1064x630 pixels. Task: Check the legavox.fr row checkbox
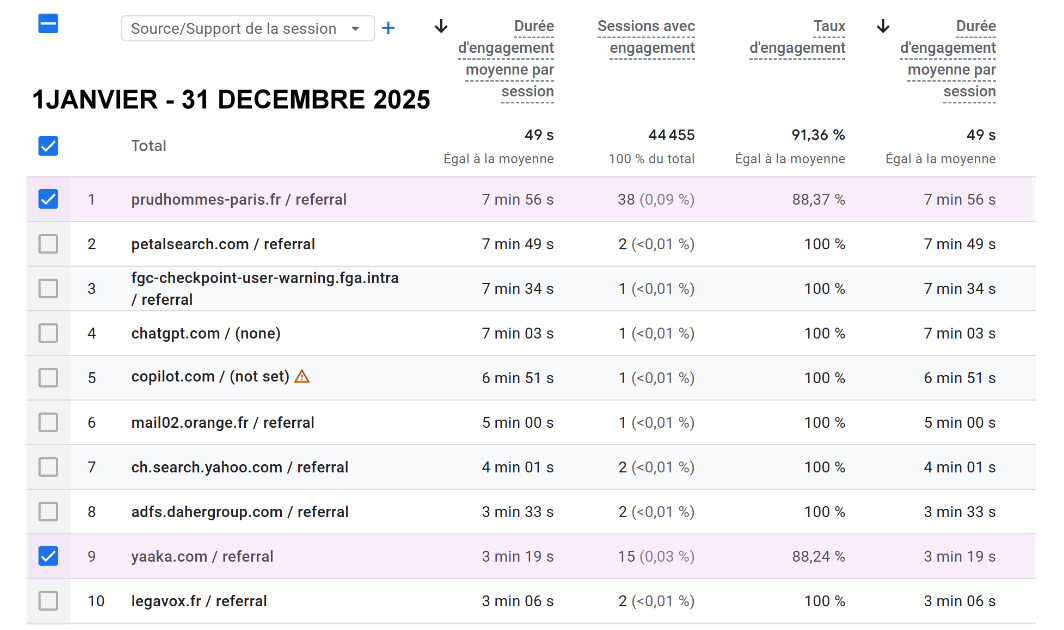coord(48,601)
